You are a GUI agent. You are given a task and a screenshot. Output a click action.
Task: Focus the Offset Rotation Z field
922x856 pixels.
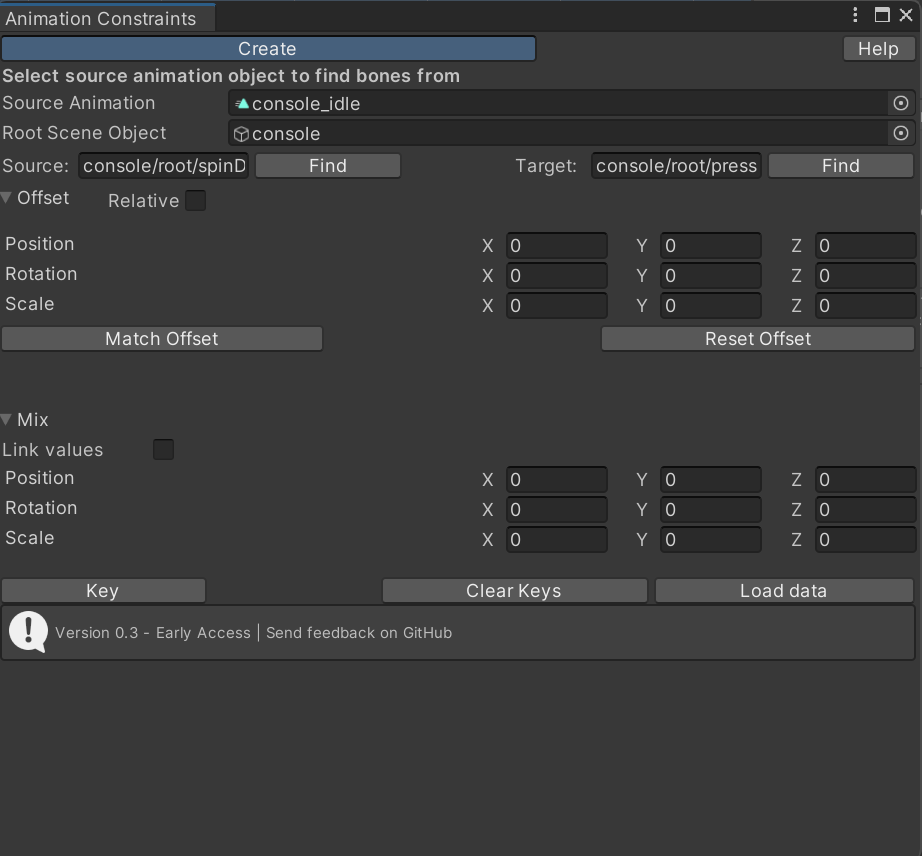(x=866, y=276)
